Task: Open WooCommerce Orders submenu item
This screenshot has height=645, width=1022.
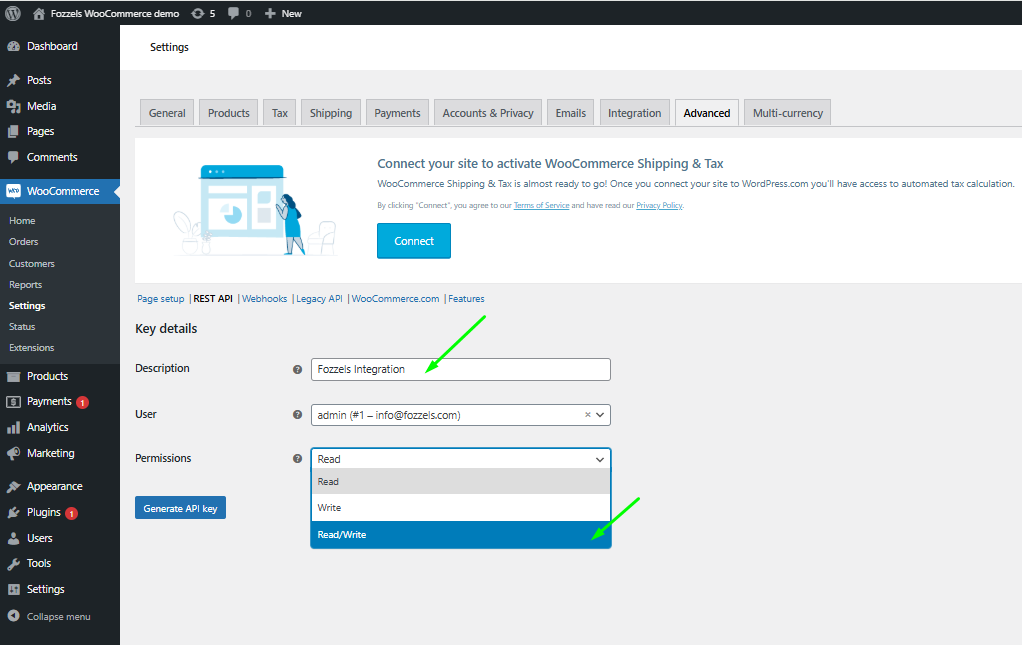Action: [x=23, y=242]
